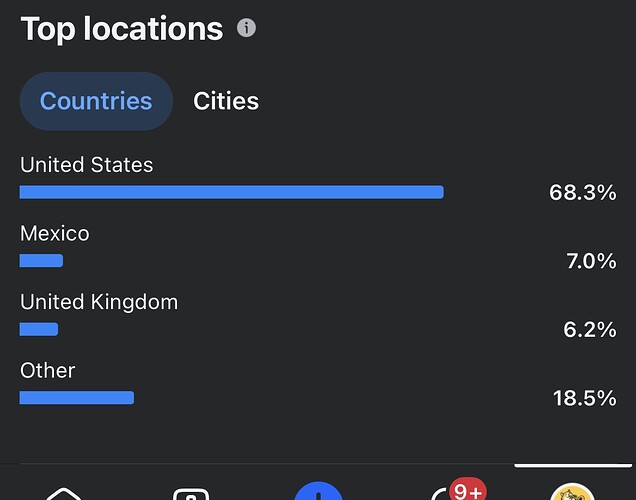Select the United Kingdom country label
This screenshot has height=500, width=636.
pos(99,302)
